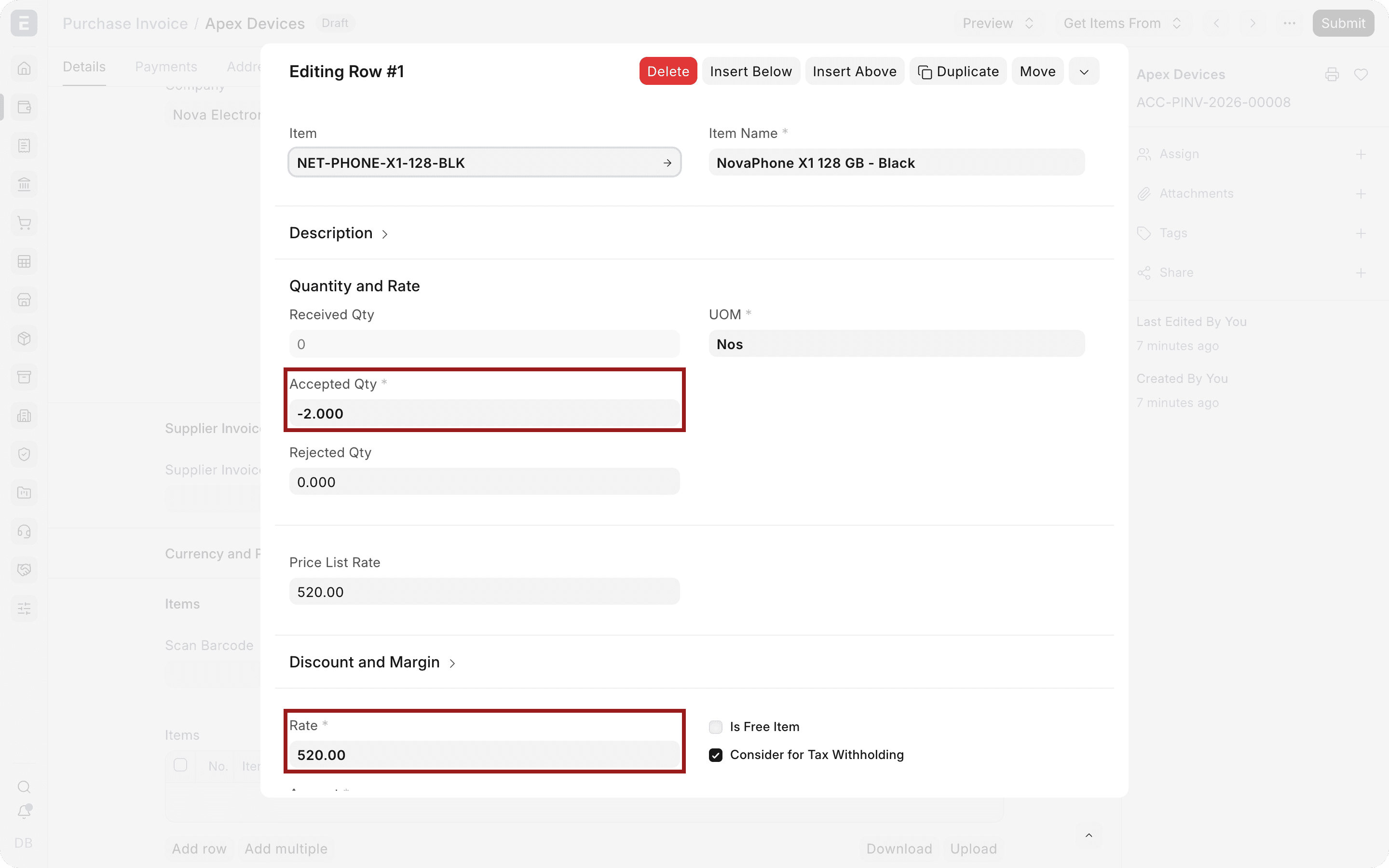
Task: Click the box stock icon in sidebar
Action: pos(24,338)
